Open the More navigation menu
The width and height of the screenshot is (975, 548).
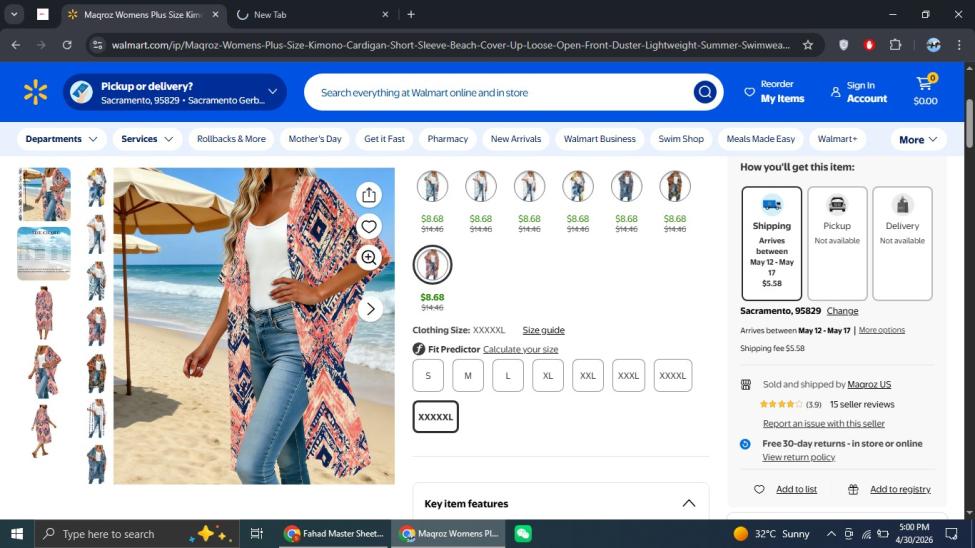tap(918, 139)
